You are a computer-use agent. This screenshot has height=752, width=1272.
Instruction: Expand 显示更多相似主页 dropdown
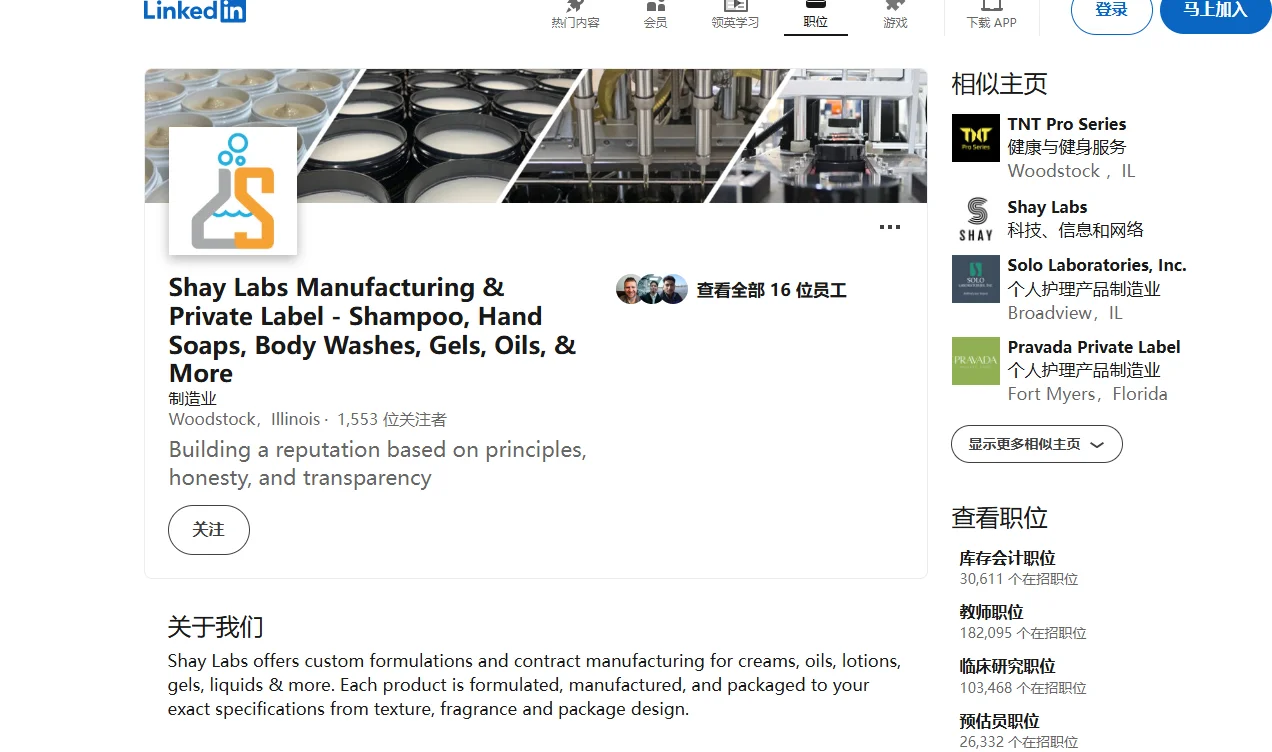(x=1037, y=444)
